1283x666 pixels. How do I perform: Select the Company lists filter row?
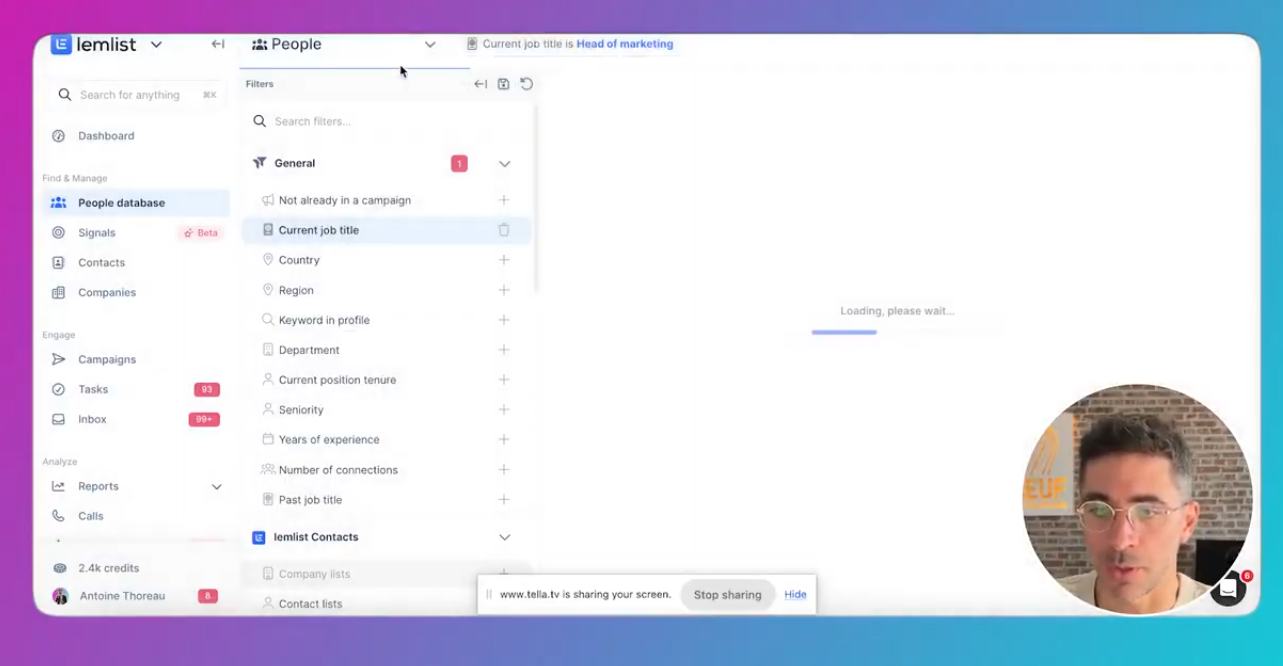coord(386,574)
